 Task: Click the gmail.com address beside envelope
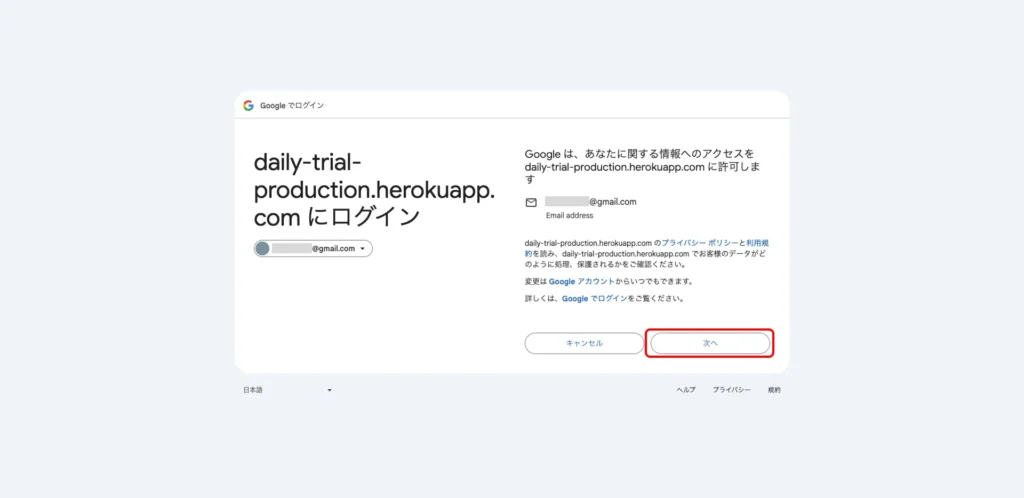point(591,202)
